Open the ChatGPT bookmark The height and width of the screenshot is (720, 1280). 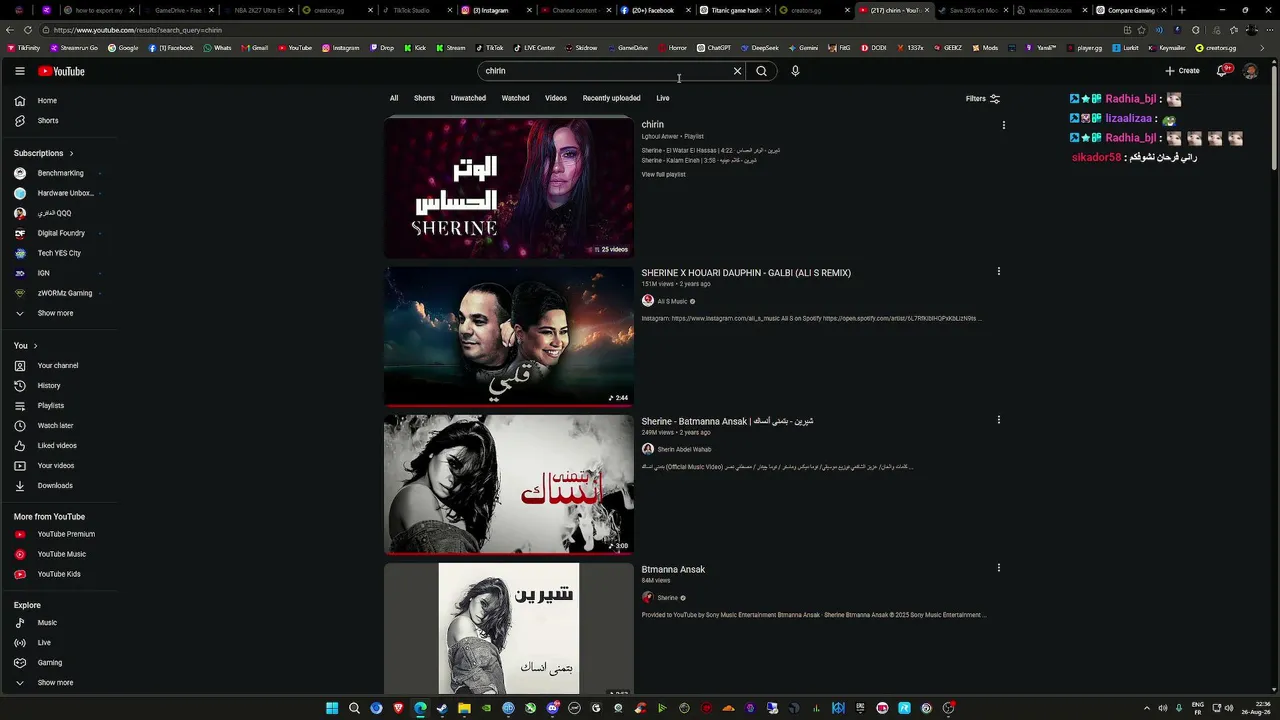click(714, 48)
